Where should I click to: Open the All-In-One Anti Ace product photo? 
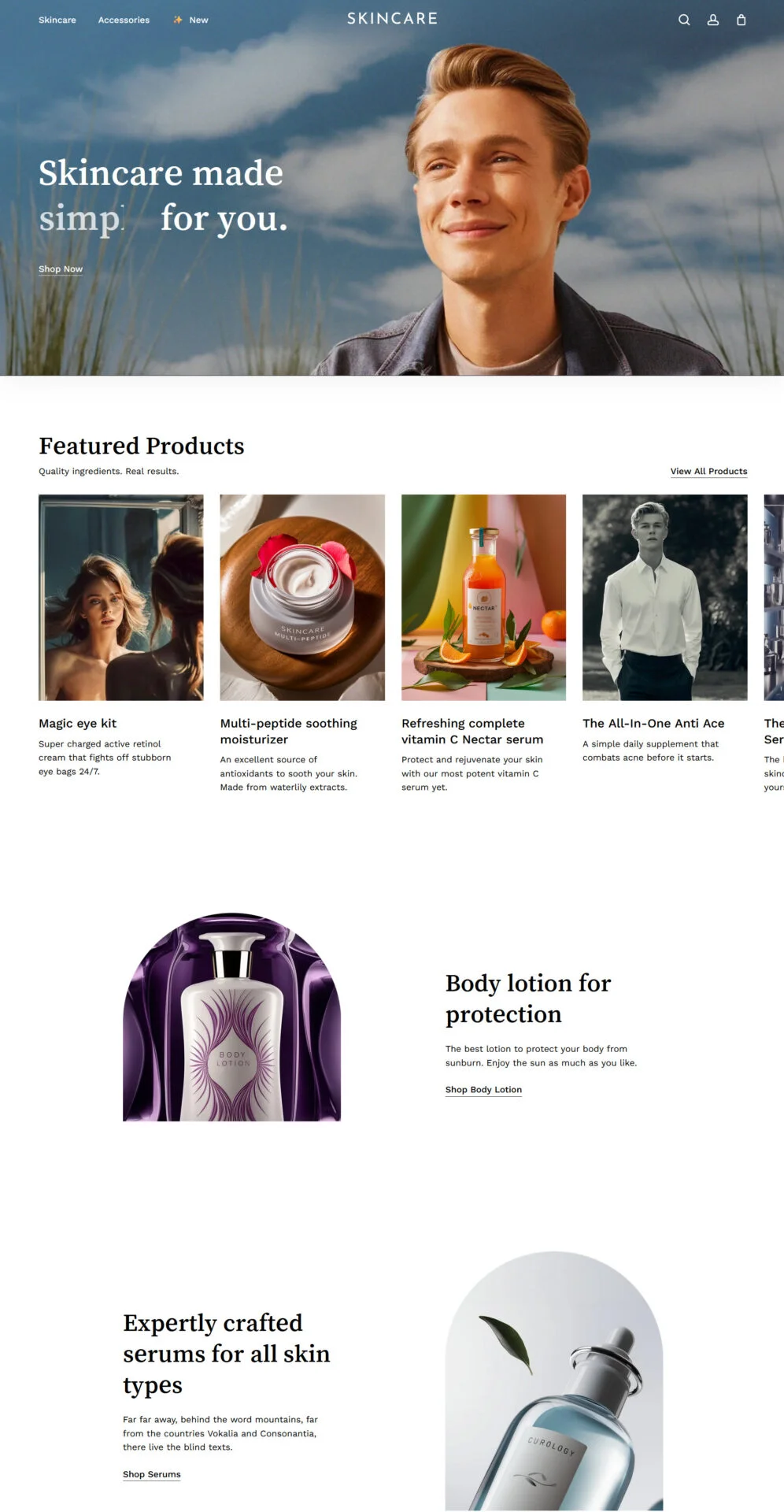pos(664,597)
